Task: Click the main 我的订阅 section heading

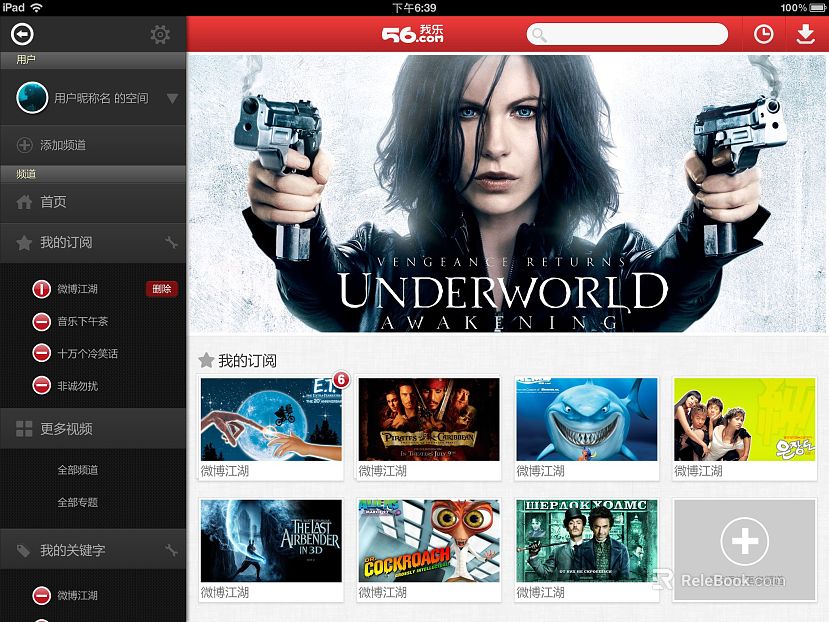Action: 247,361
